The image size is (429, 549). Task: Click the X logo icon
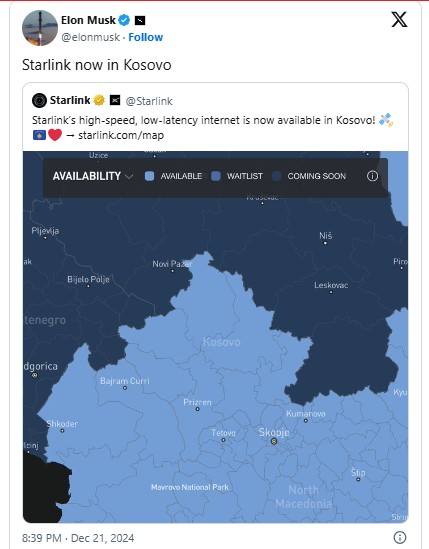click(399, 19)
